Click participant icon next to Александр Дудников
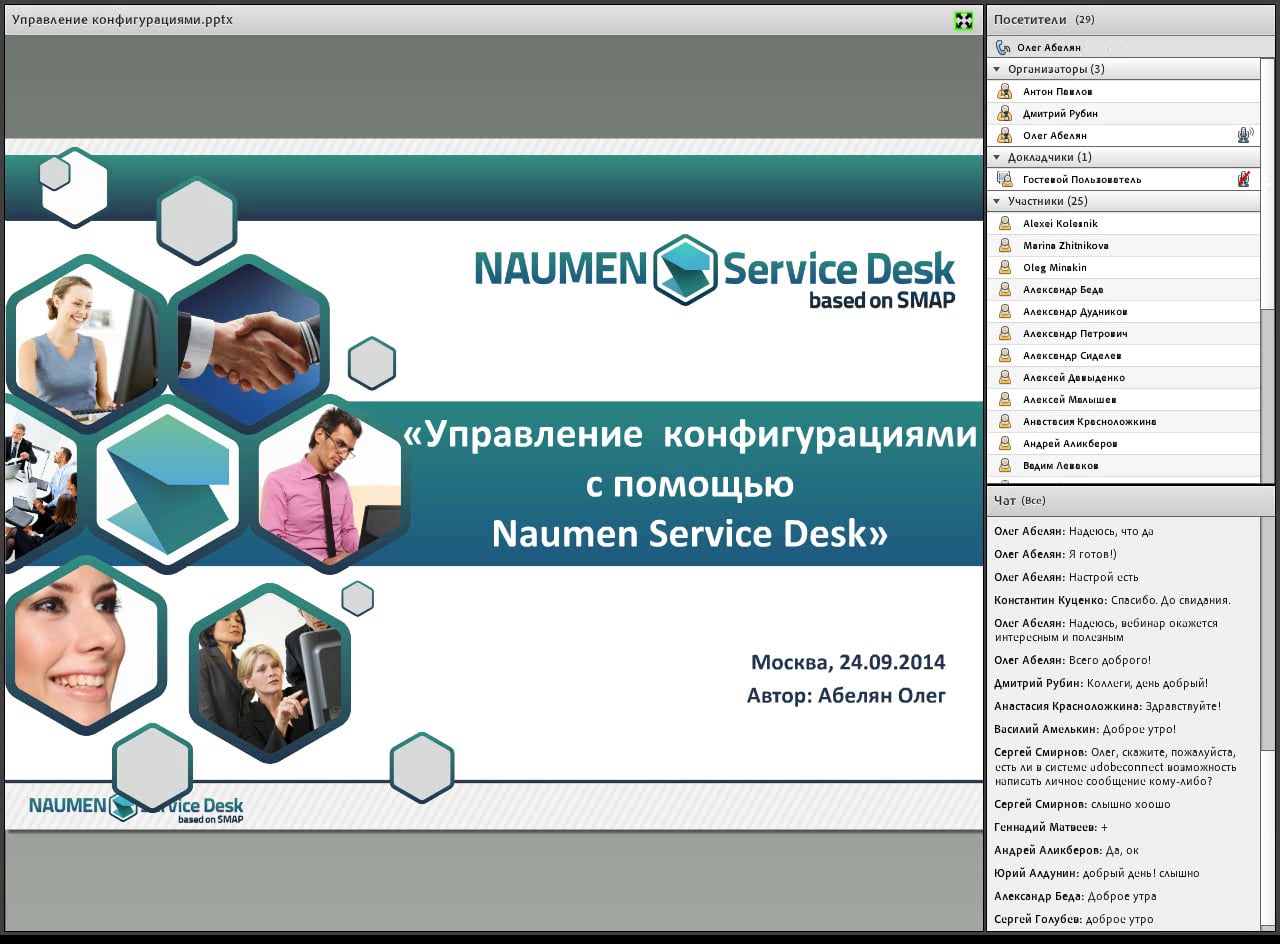The height and width of the screenshot is (944, 1280). tap(1005, 311)
